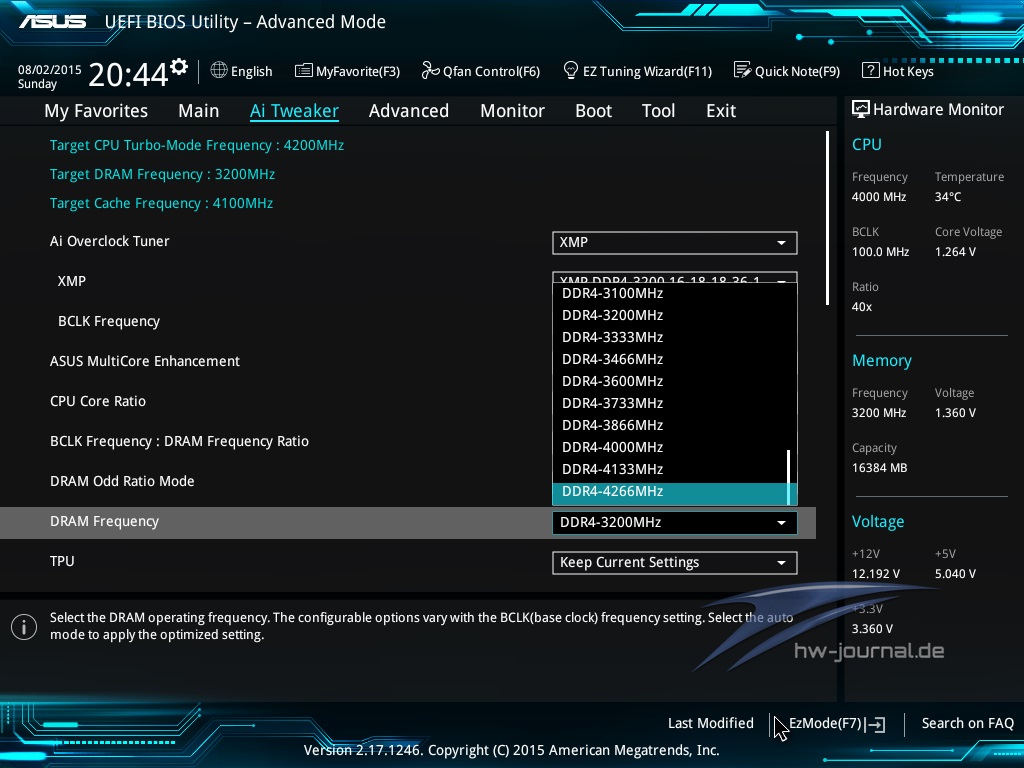The height and width of the screenshot is (768, 1024).
Task: Choose DDR4-3100MHz from the list
Action: pyautogui.click(x=670, y=293)
